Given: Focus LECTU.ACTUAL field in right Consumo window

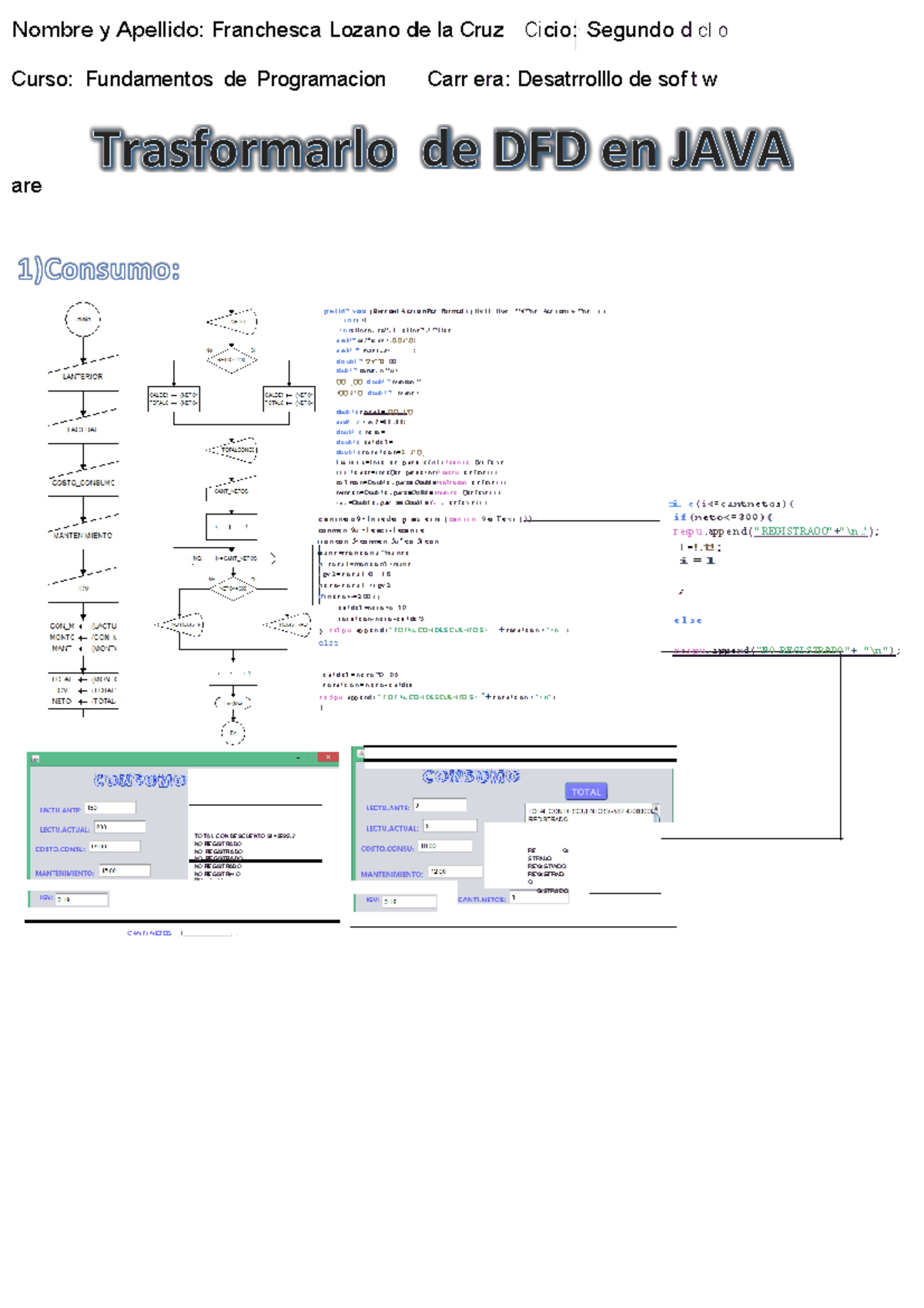Looking at the screenshot, I should (450, 826).
